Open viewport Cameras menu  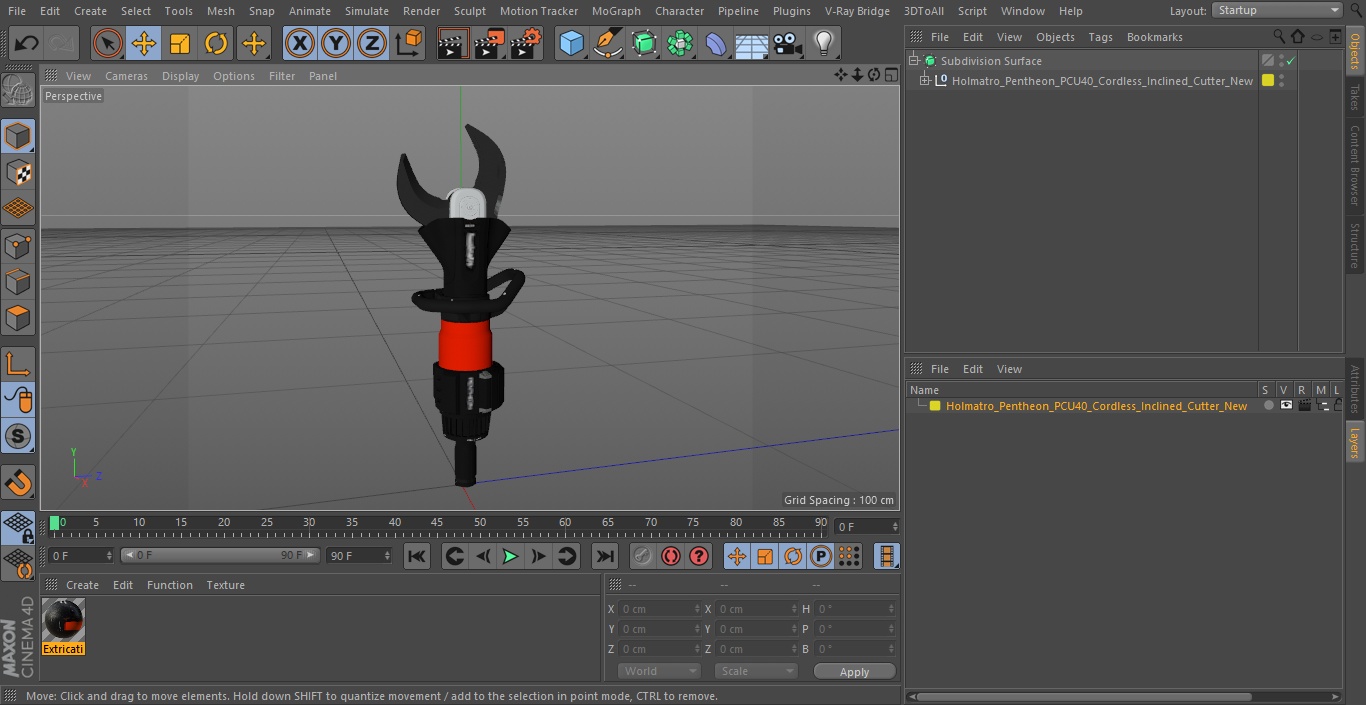(126, 76)
